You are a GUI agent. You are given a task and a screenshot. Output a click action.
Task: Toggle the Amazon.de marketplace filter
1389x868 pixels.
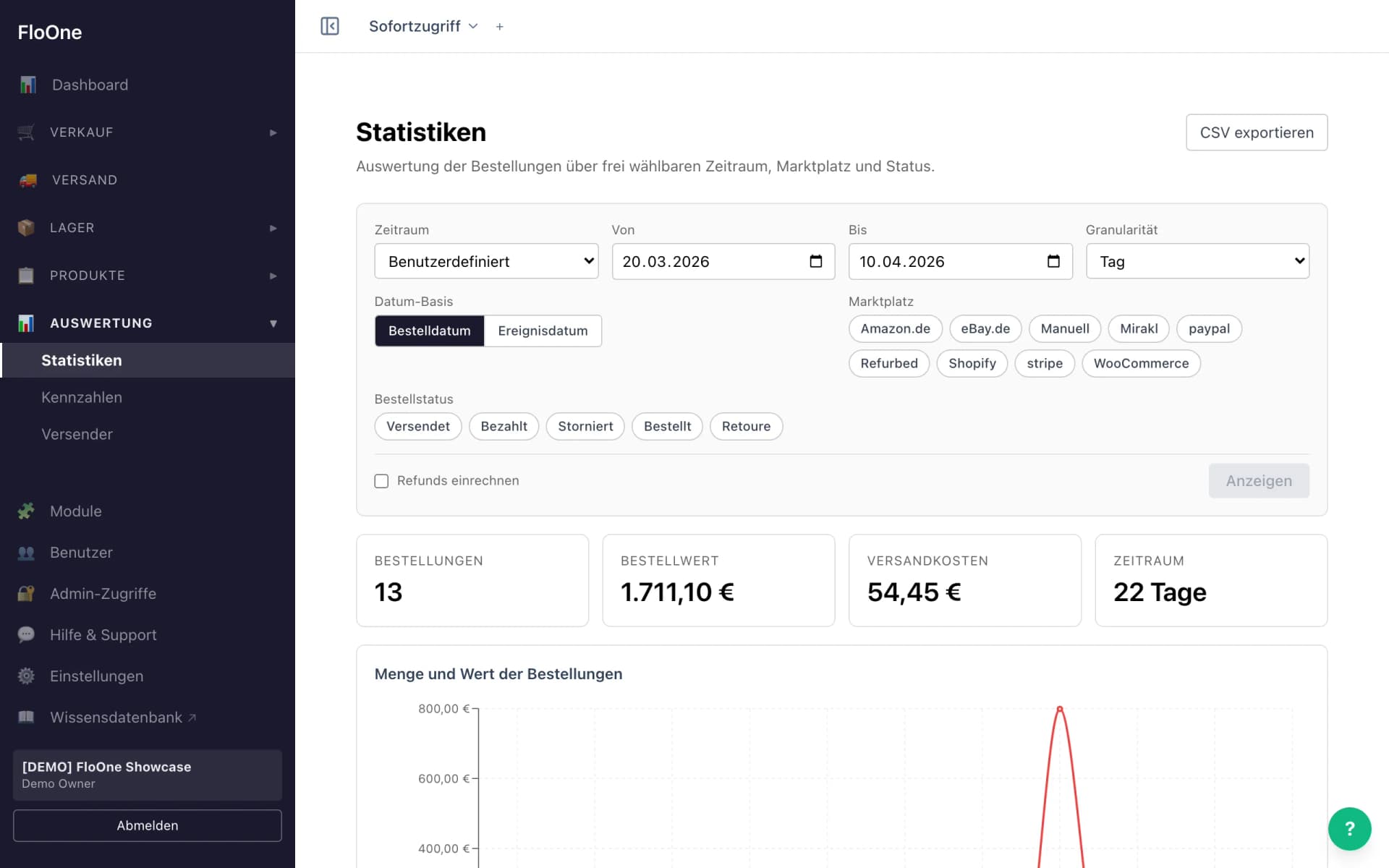point(895,328)
